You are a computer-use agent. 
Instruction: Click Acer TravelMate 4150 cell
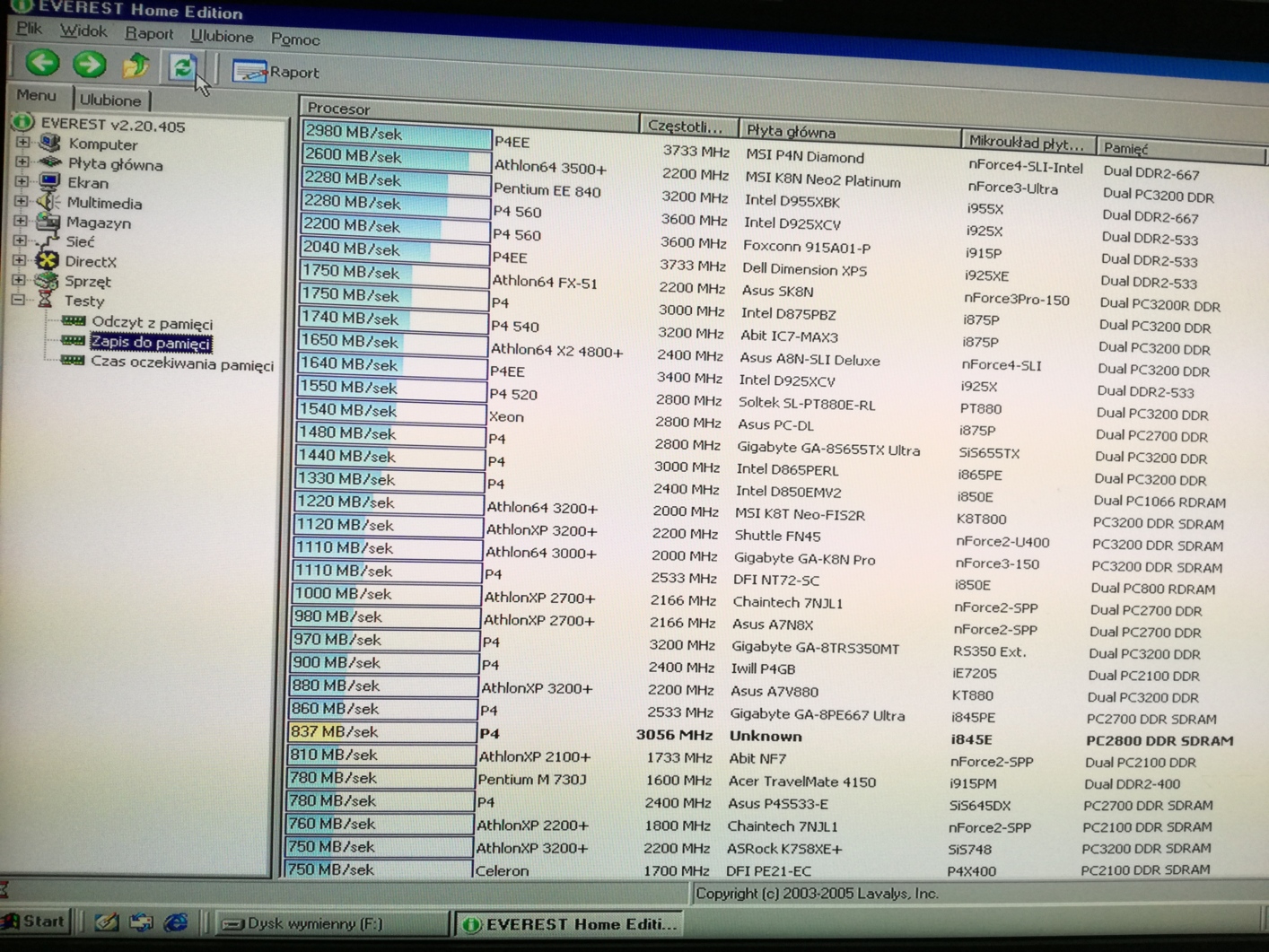coord(801,782)
